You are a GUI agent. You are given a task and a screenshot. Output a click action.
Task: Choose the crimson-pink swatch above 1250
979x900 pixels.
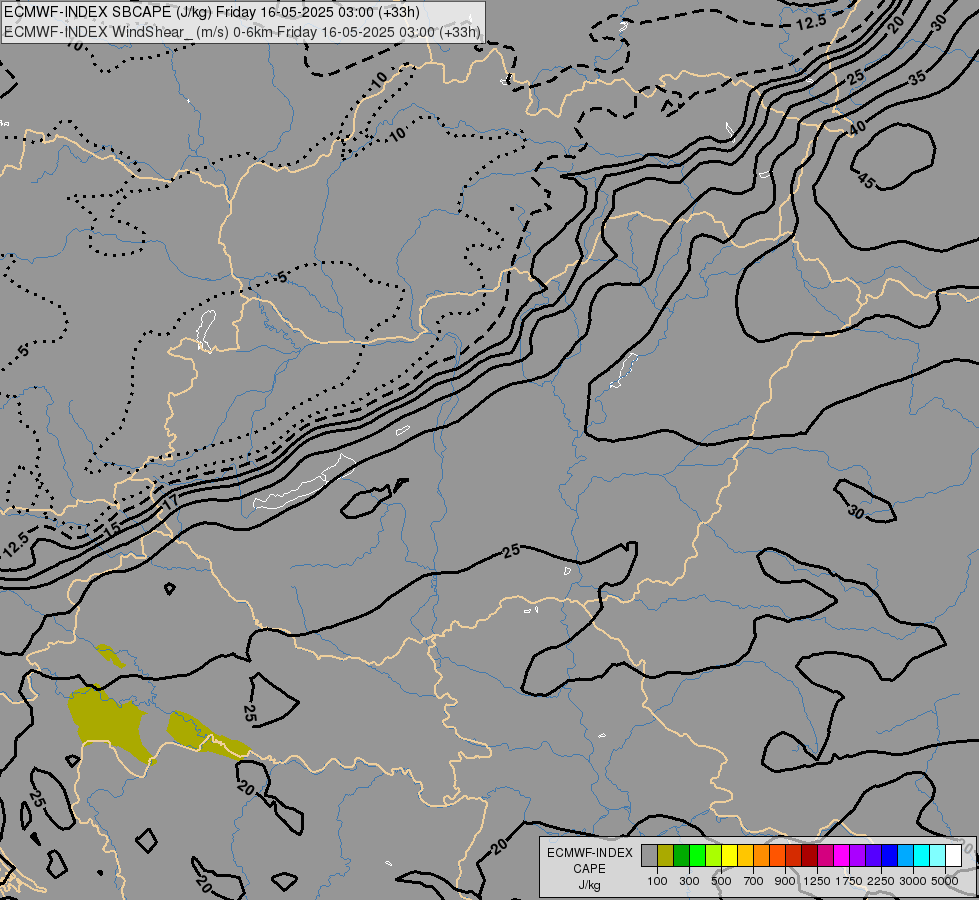click(825, 855)
